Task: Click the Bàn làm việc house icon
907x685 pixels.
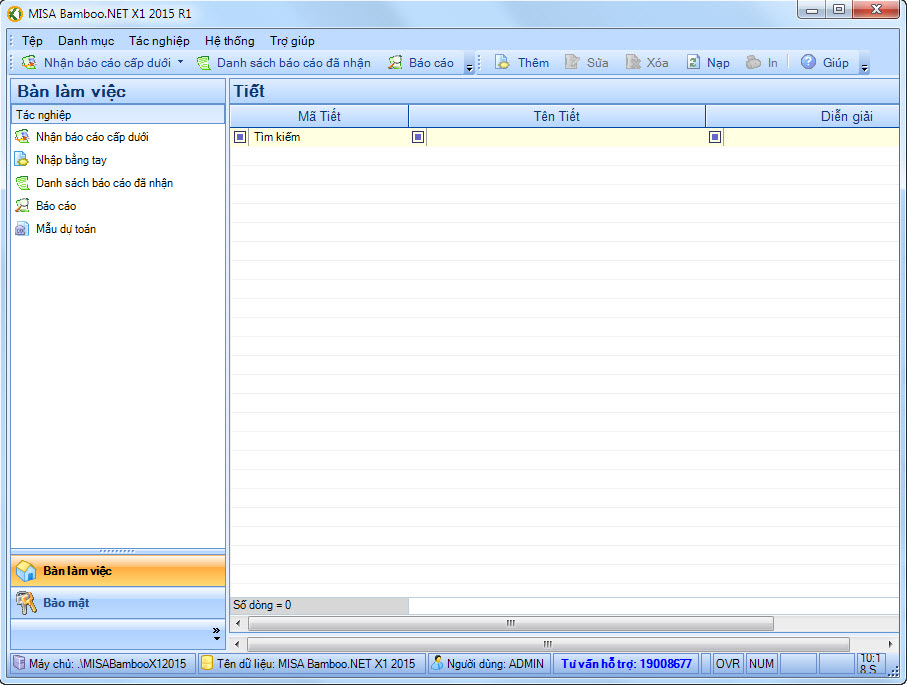Action: coord(26,571)
